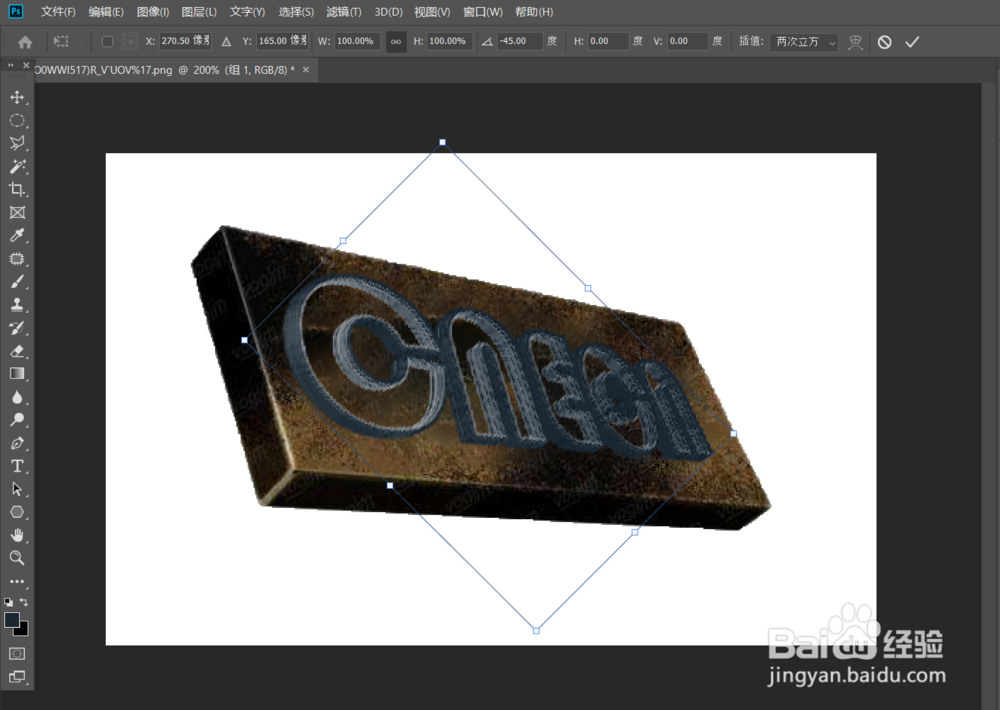Screen dimensions: 1000x710
Task: Swap foreground and background colors
Action: (x=24, y=602)
